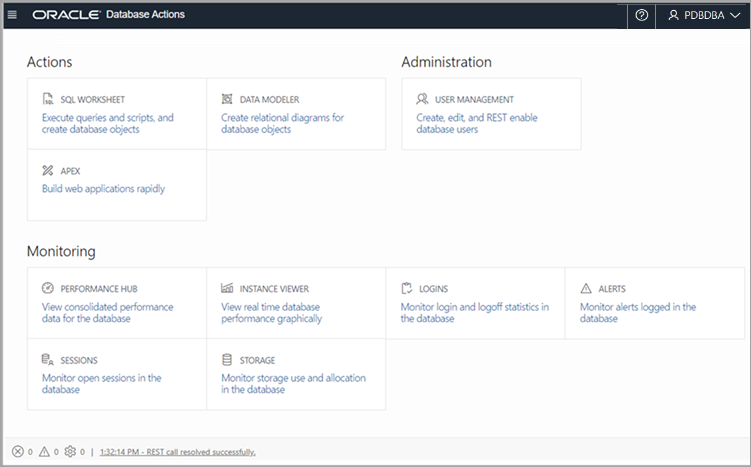The image size is (751, 467).
Task: Click the warnings count icon in status bar
Action: click(x=44, y=452)
